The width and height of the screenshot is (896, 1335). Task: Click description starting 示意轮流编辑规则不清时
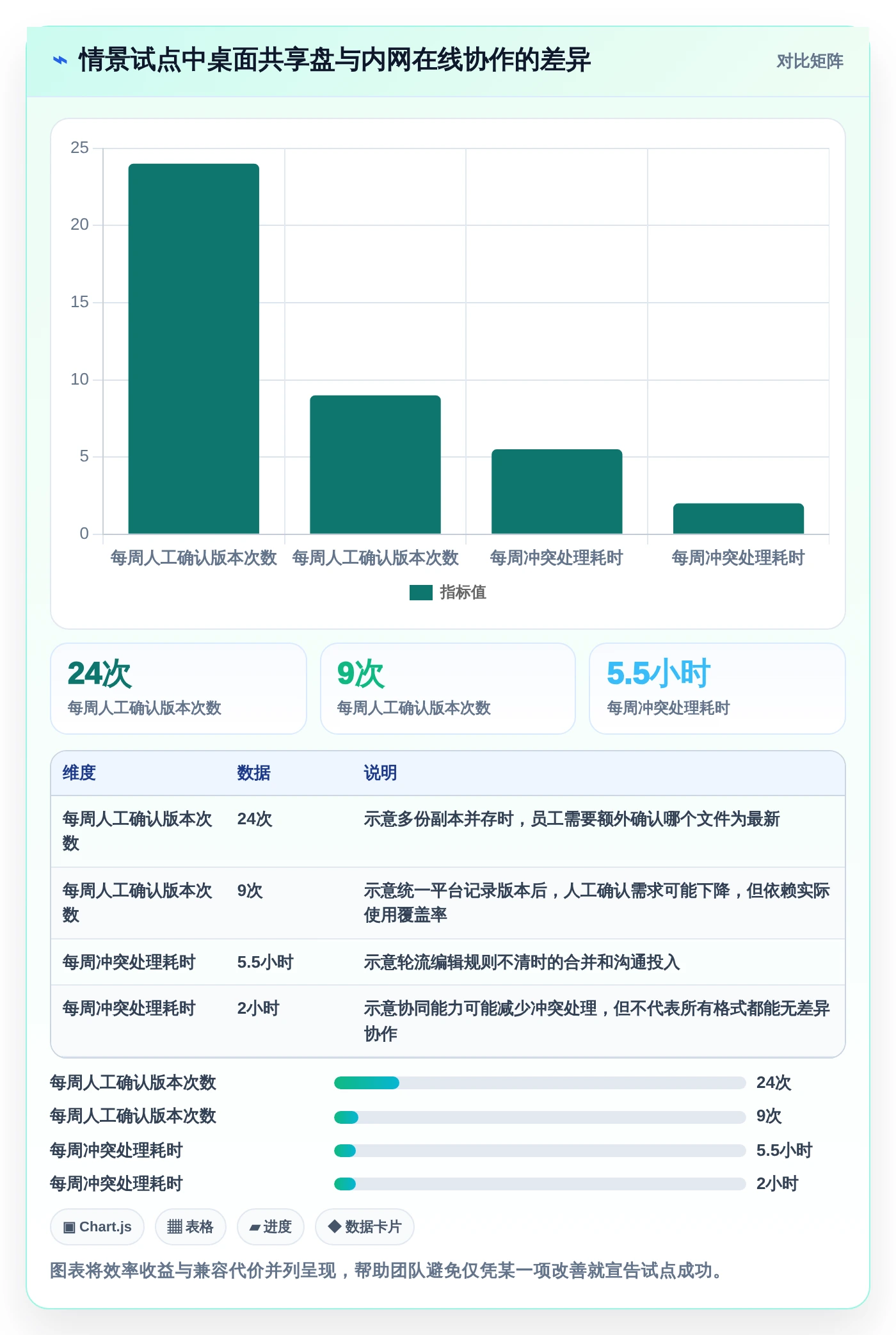(522, 963)
